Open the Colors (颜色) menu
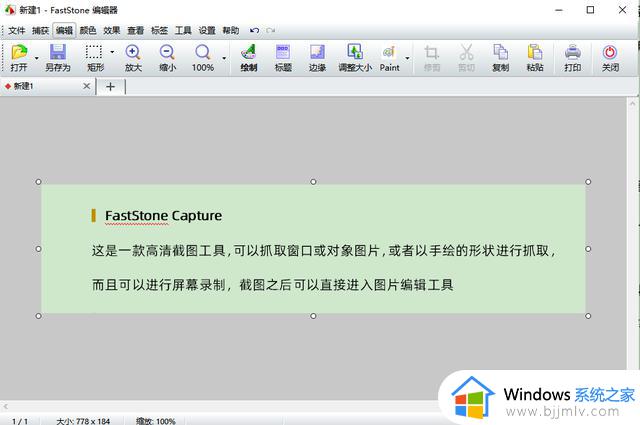This screenshot has width=640, height=425. (88, 31)
